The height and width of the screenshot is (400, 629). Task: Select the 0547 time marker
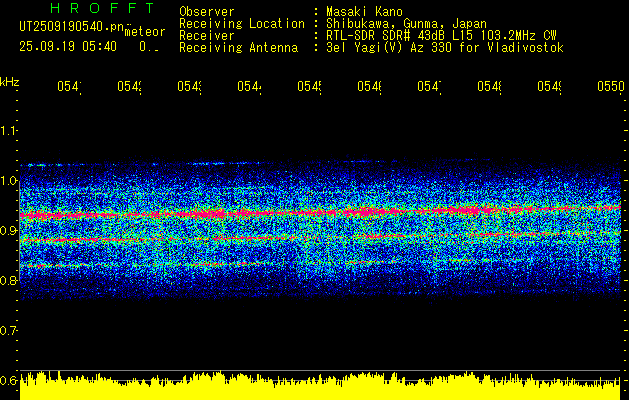[430, 87]
